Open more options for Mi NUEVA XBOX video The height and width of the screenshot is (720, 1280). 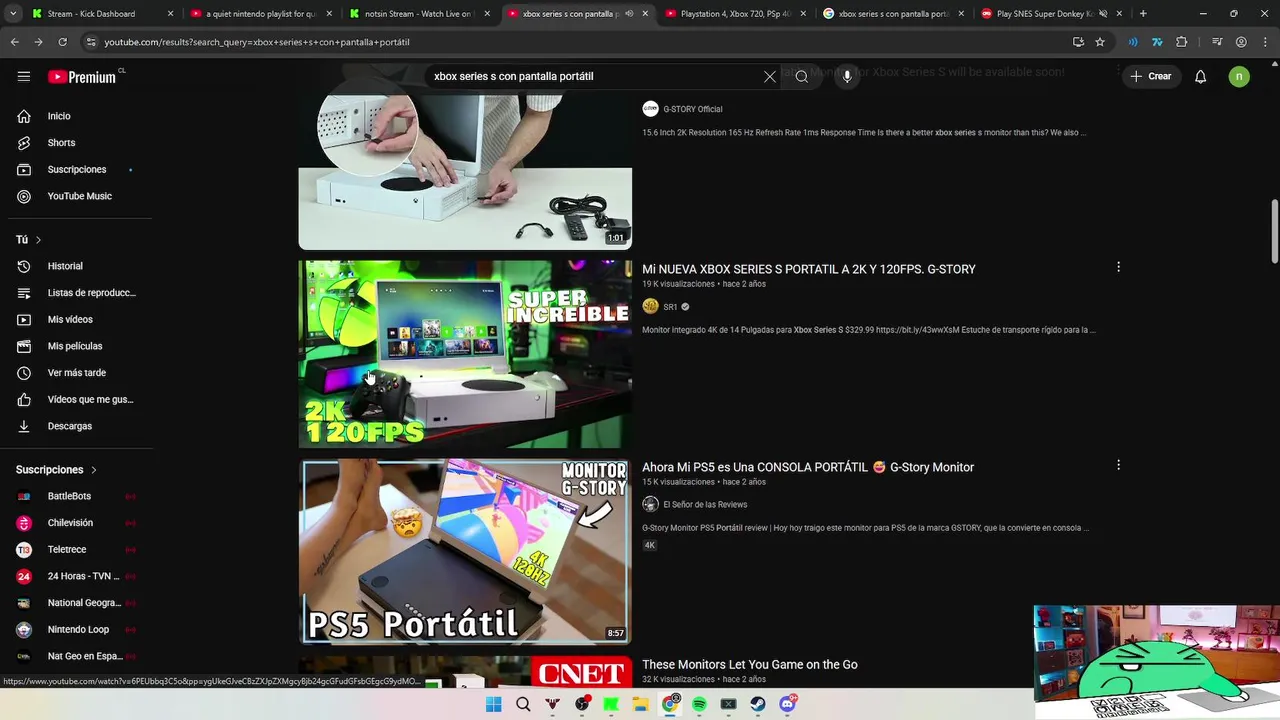coord(1118,267)
